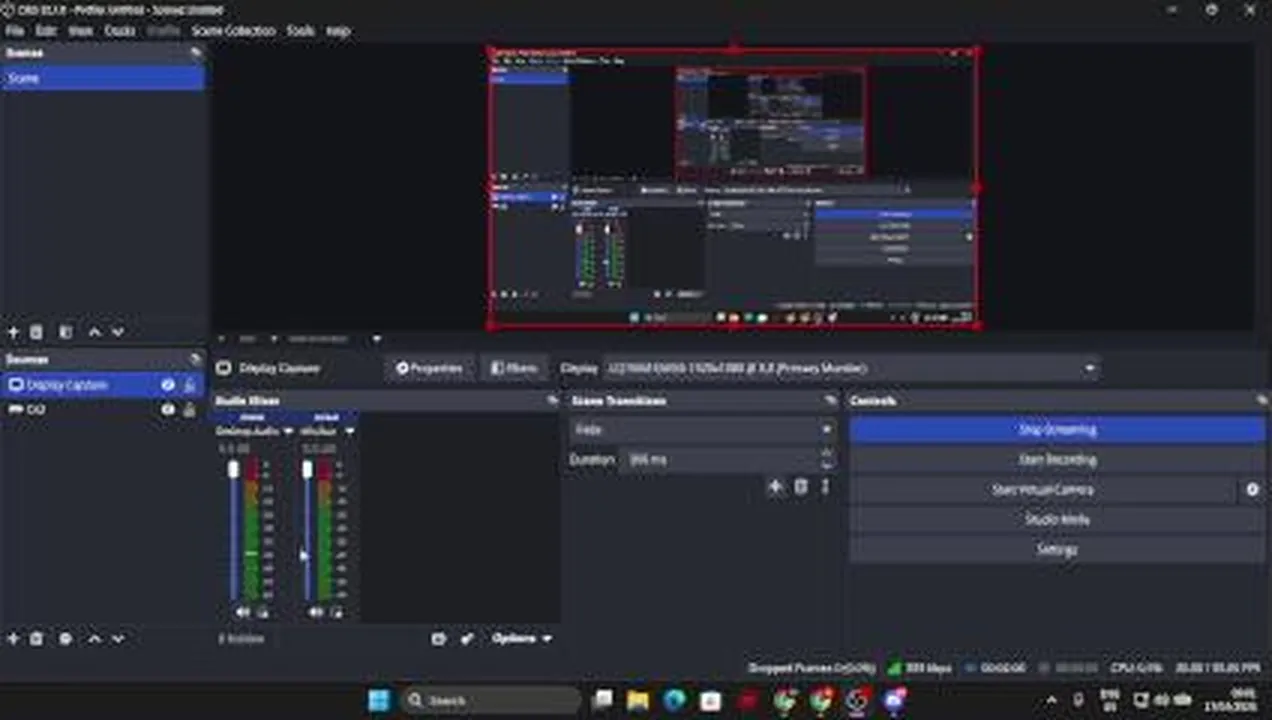Open the Tools menu
Image resolution: width=1272 pixels, height=720 pixels.
coord(300,31)
